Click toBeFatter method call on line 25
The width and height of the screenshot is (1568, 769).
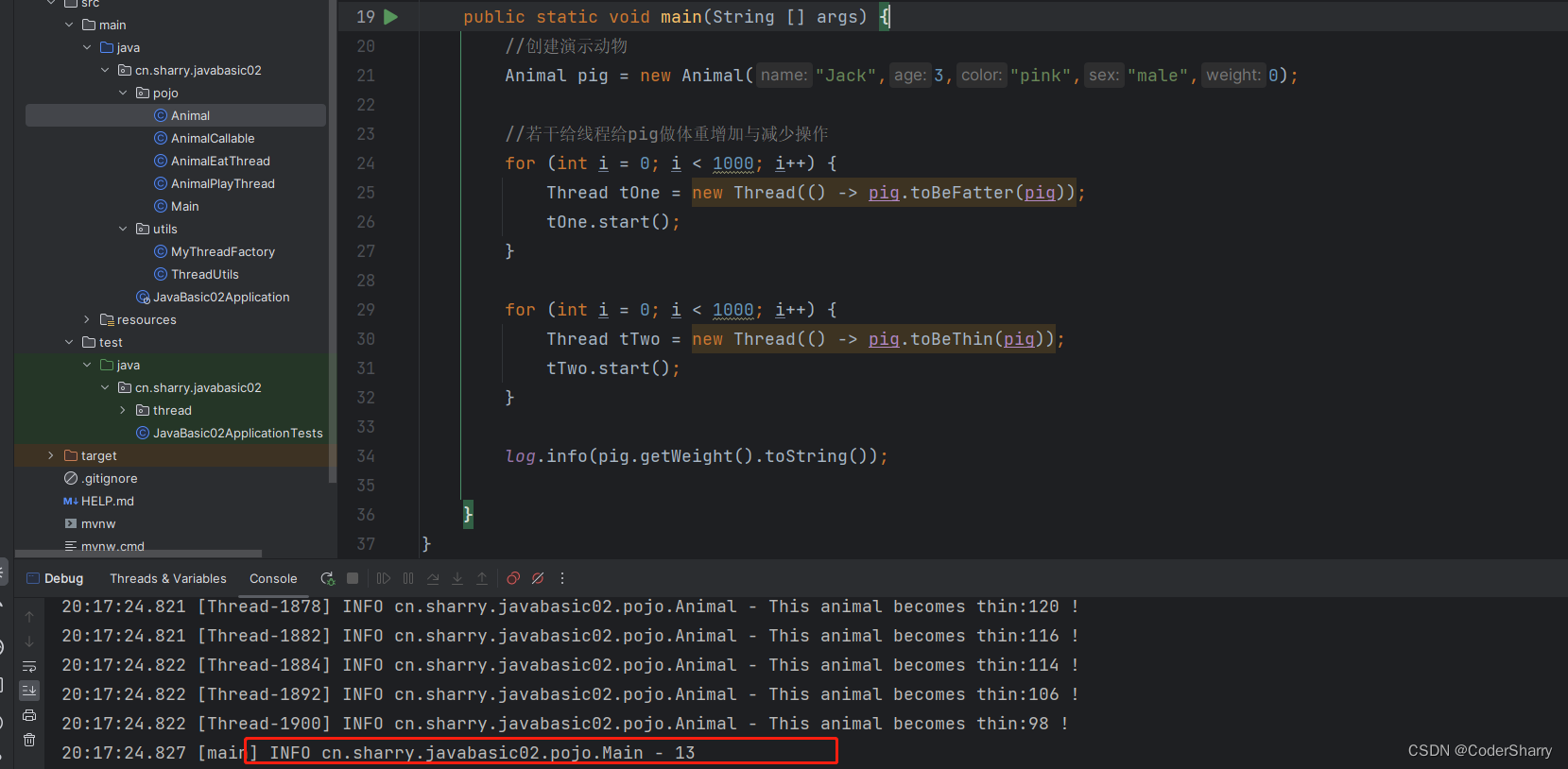[962, 193]
